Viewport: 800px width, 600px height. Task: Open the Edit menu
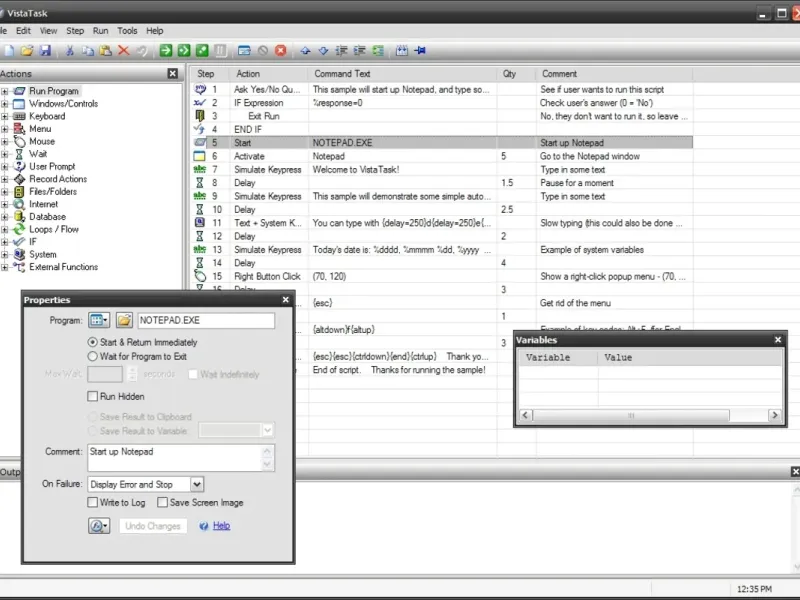[23, 31]
